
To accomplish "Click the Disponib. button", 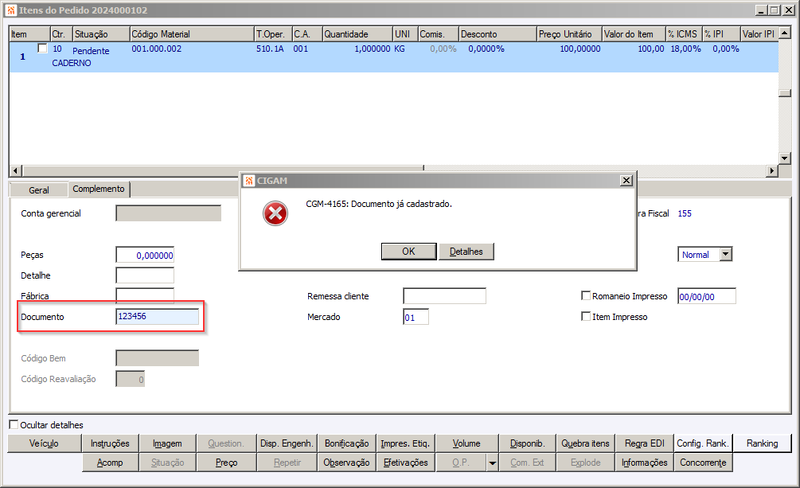I will [x=527, y=444].
